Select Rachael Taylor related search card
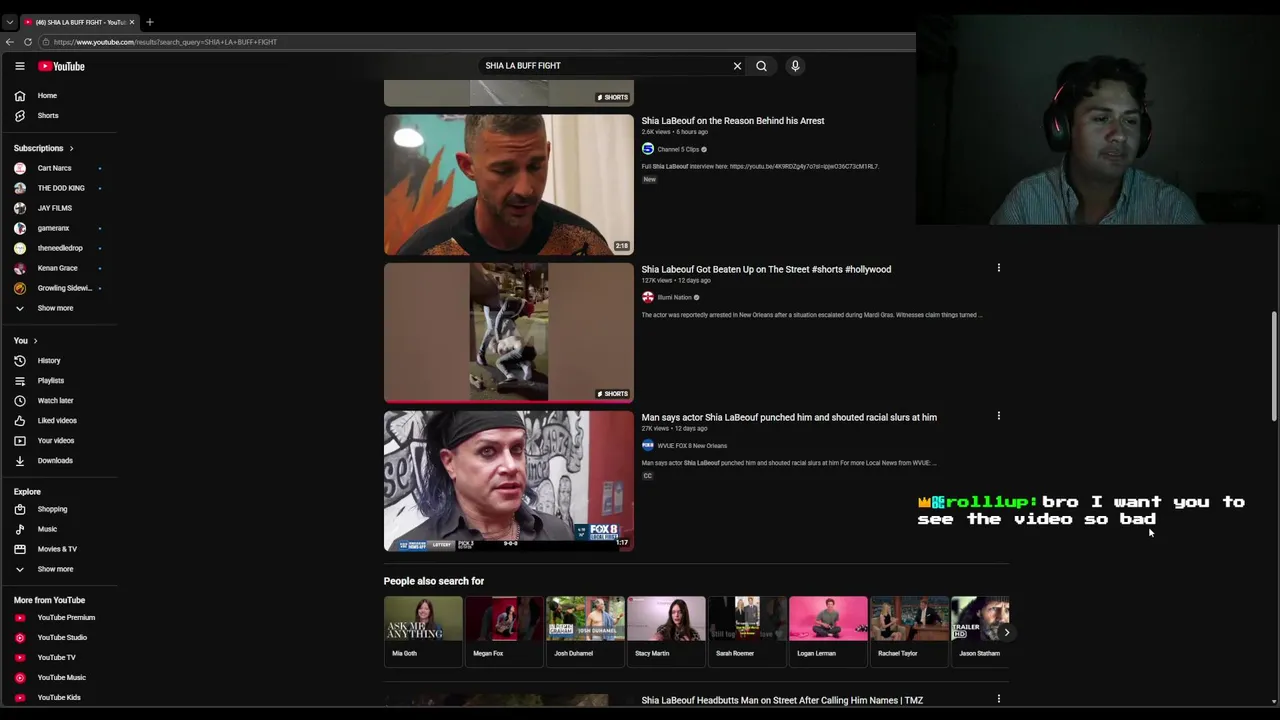This screenshot has height=720, width=1280. tap(909, 630)
